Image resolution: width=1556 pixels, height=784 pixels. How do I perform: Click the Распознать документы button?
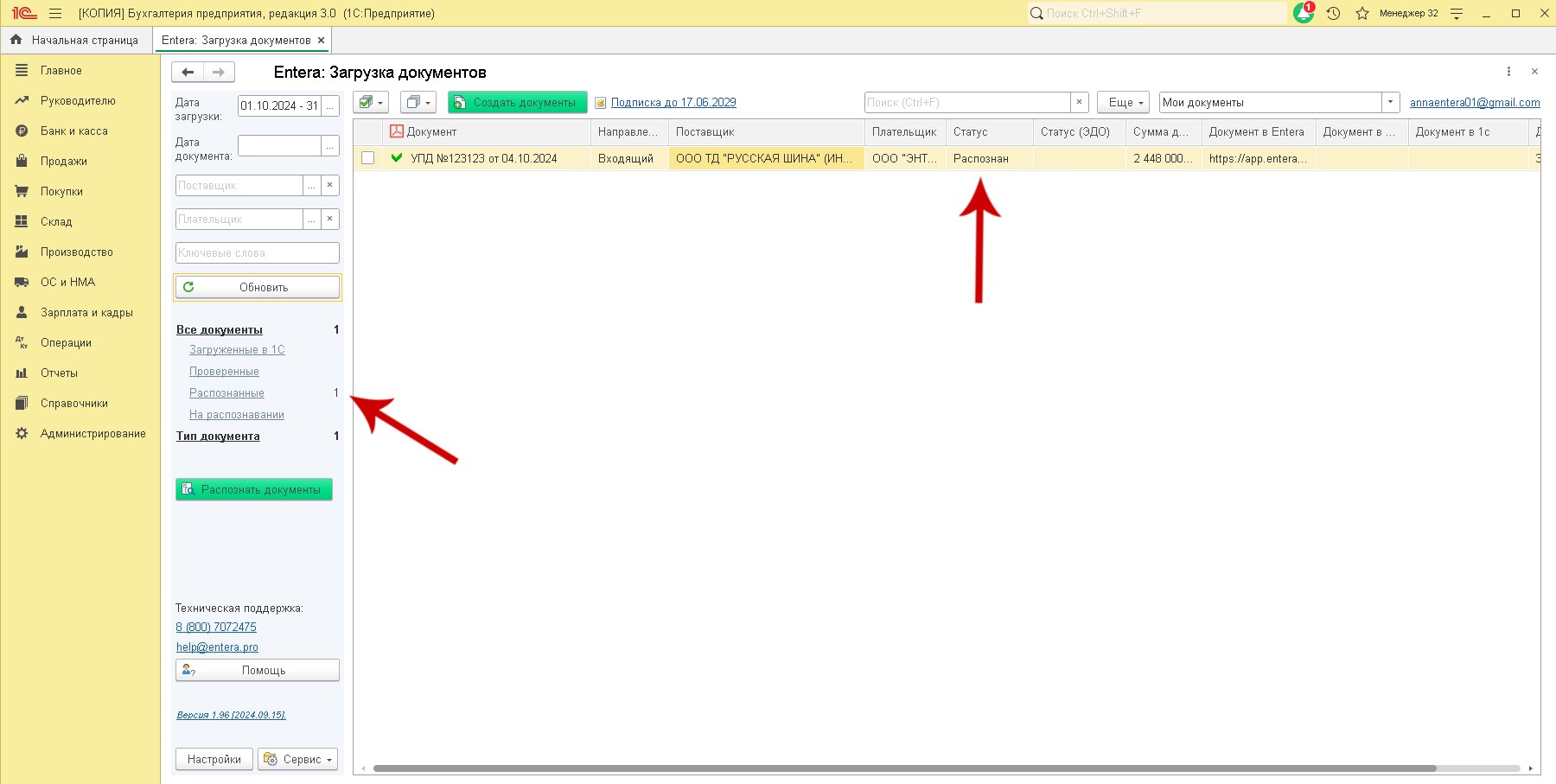pos(254,489)
